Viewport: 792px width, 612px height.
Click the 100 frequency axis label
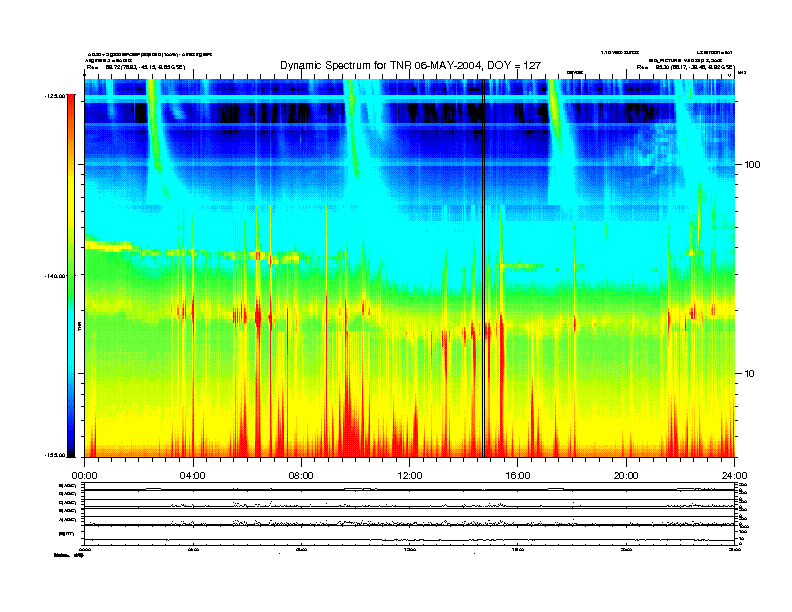point(752,165)
